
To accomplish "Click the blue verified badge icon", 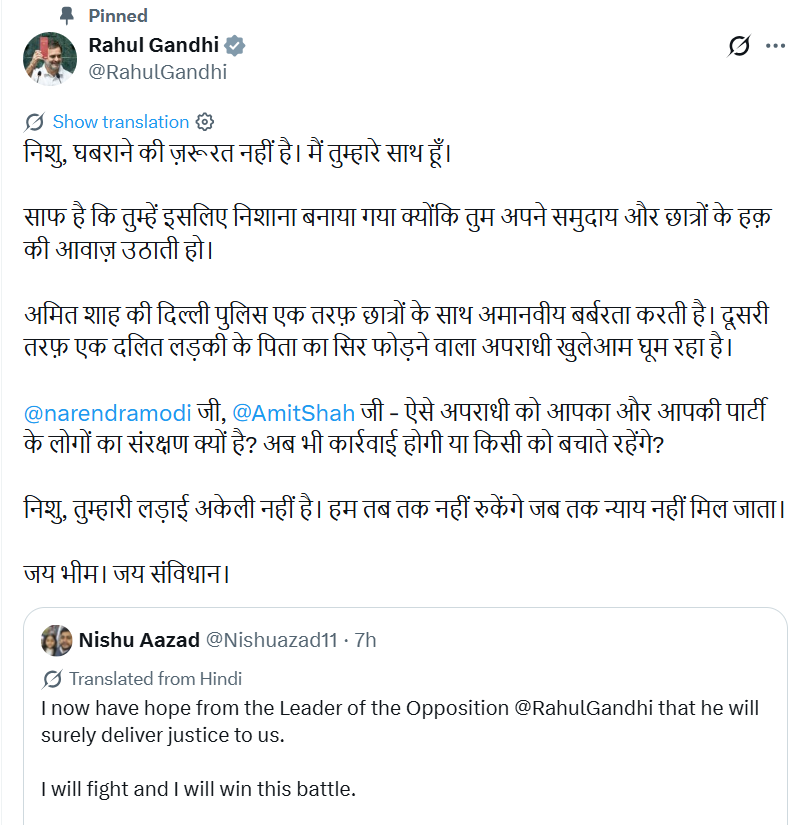I will tap(235, 46).
